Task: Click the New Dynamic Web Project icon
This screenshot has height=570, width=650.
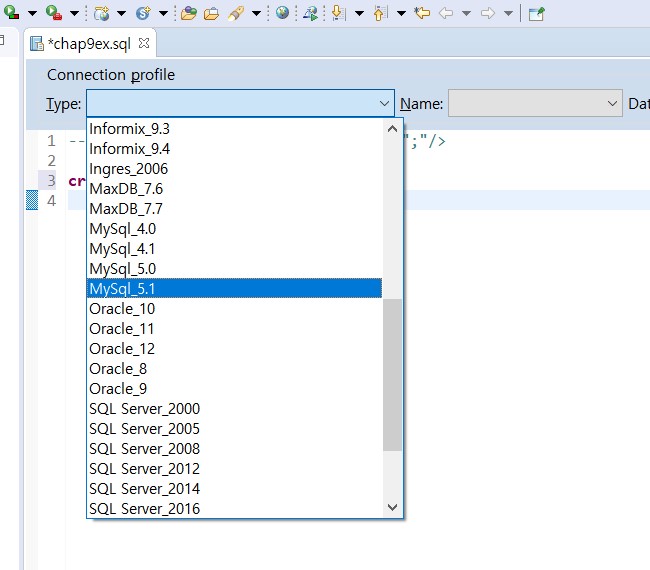Action: pos(102,13)
